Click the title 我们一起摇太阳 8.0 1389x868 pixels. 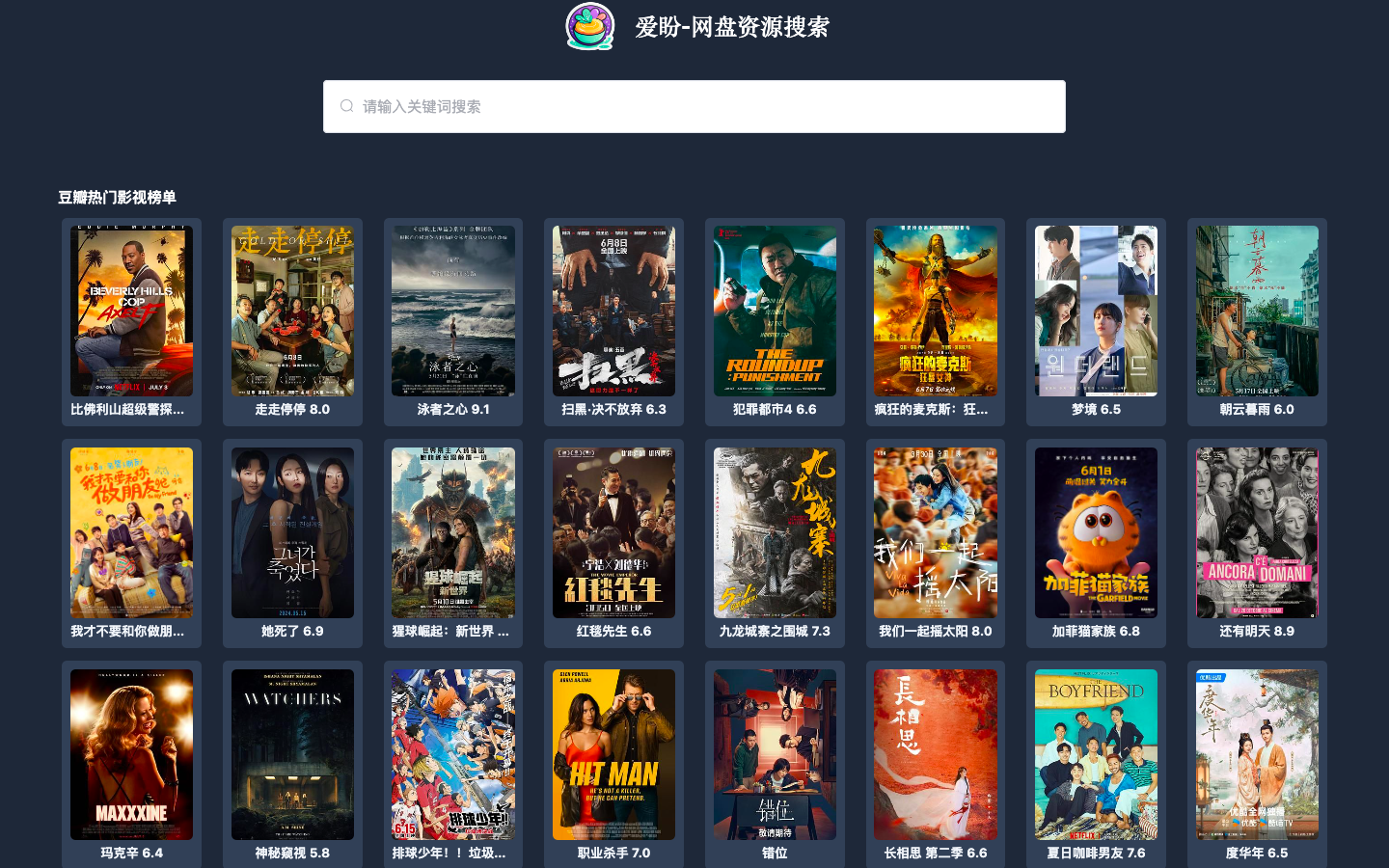[x=936, y=631]
